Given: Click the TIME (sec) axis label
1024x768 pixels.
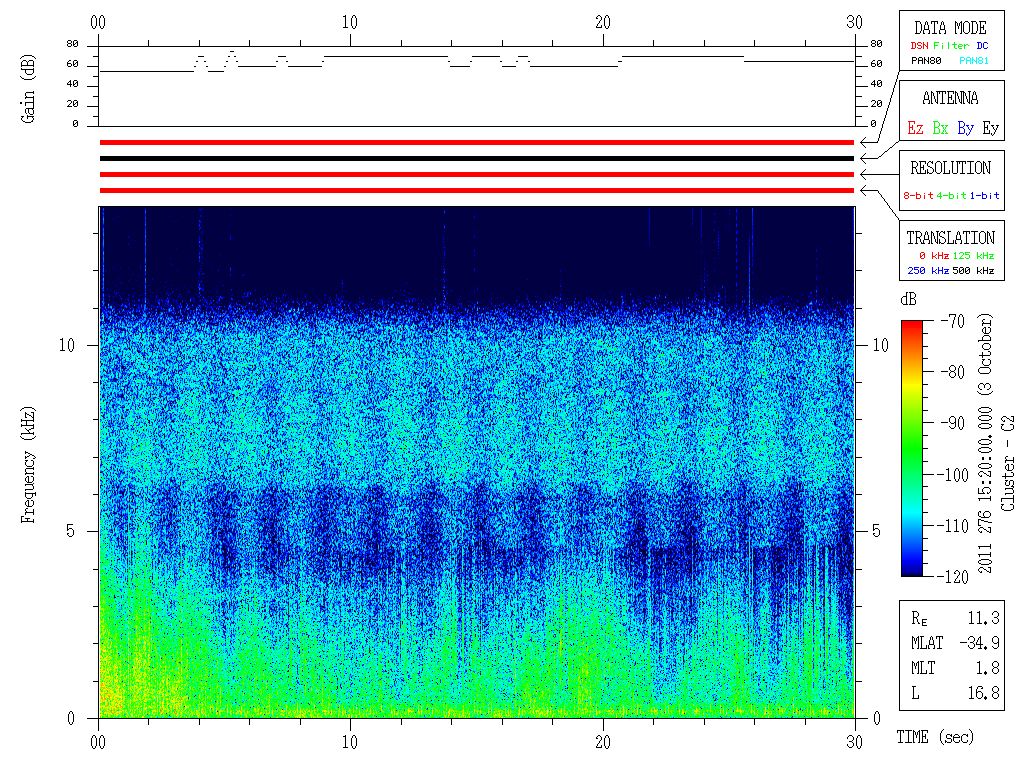Looking at the screenshot, I should click(935, 737).
